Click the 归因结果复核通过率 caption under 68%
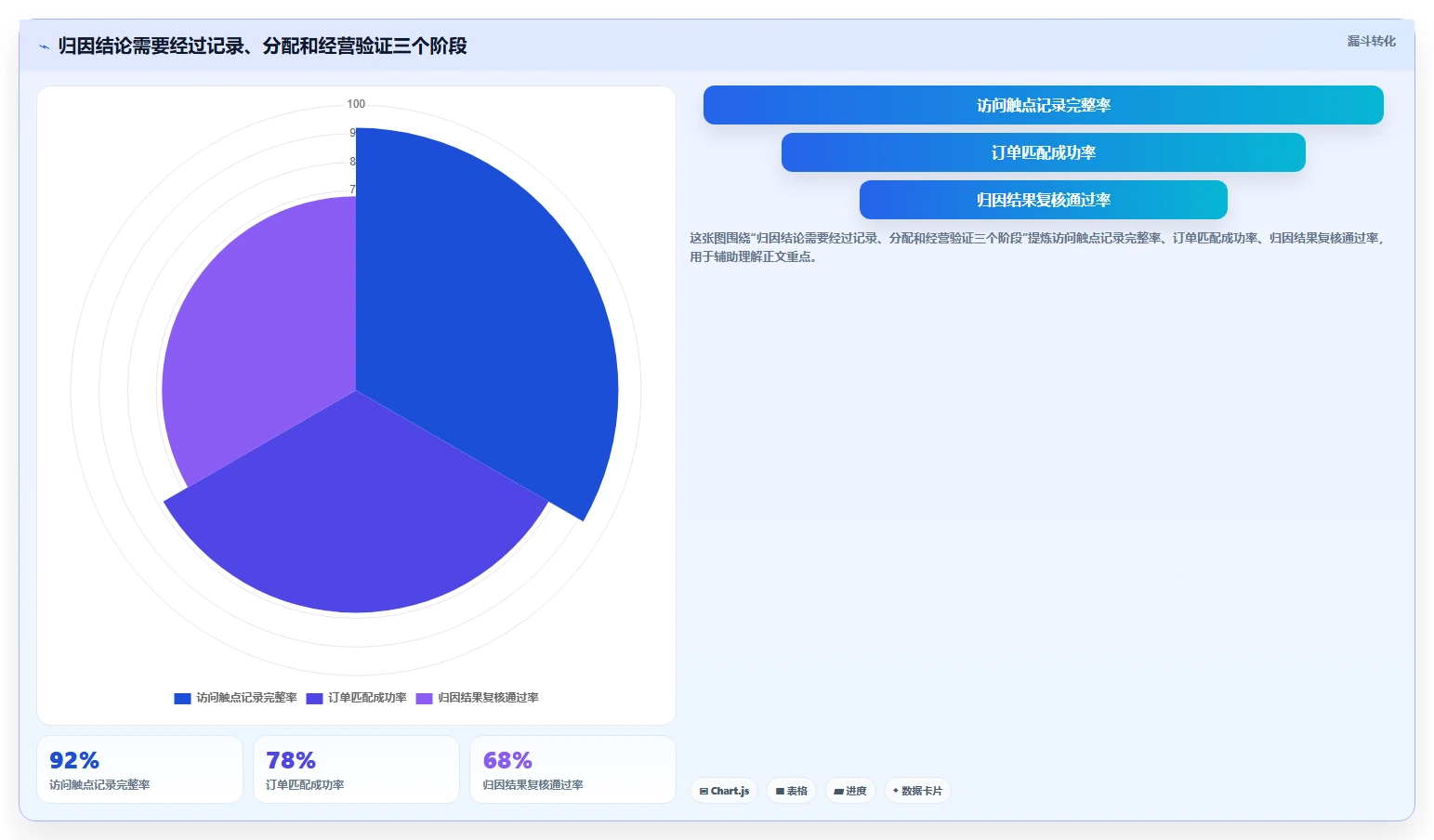This screenshot has height=840, width=1434. pyautogui.click(x=533, y=785)
